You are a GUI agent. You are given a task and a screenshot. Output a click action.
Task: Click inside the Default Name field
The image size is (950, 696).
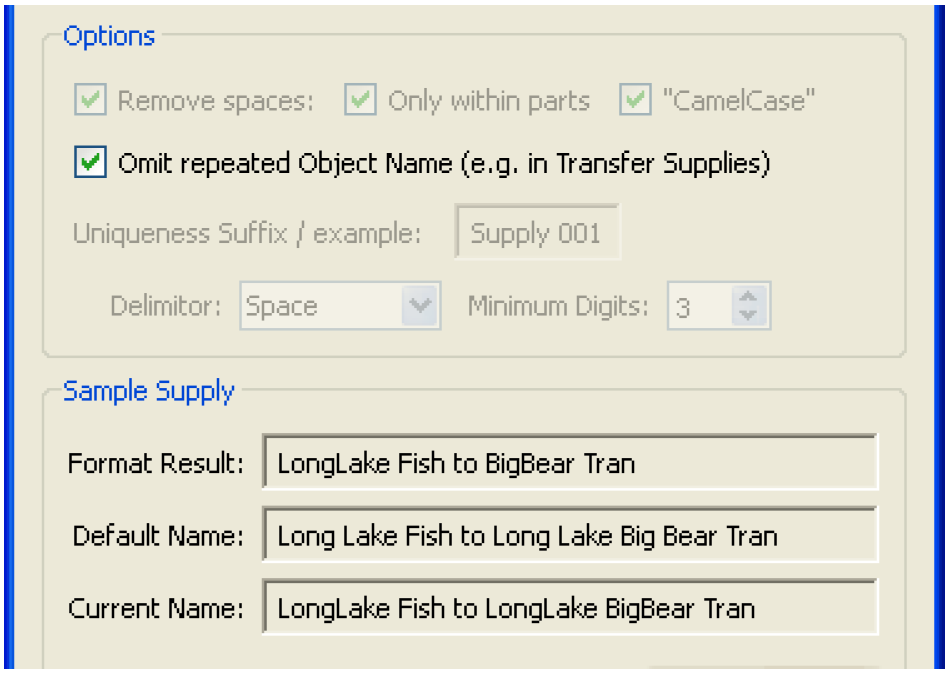(x=569, y=536)
